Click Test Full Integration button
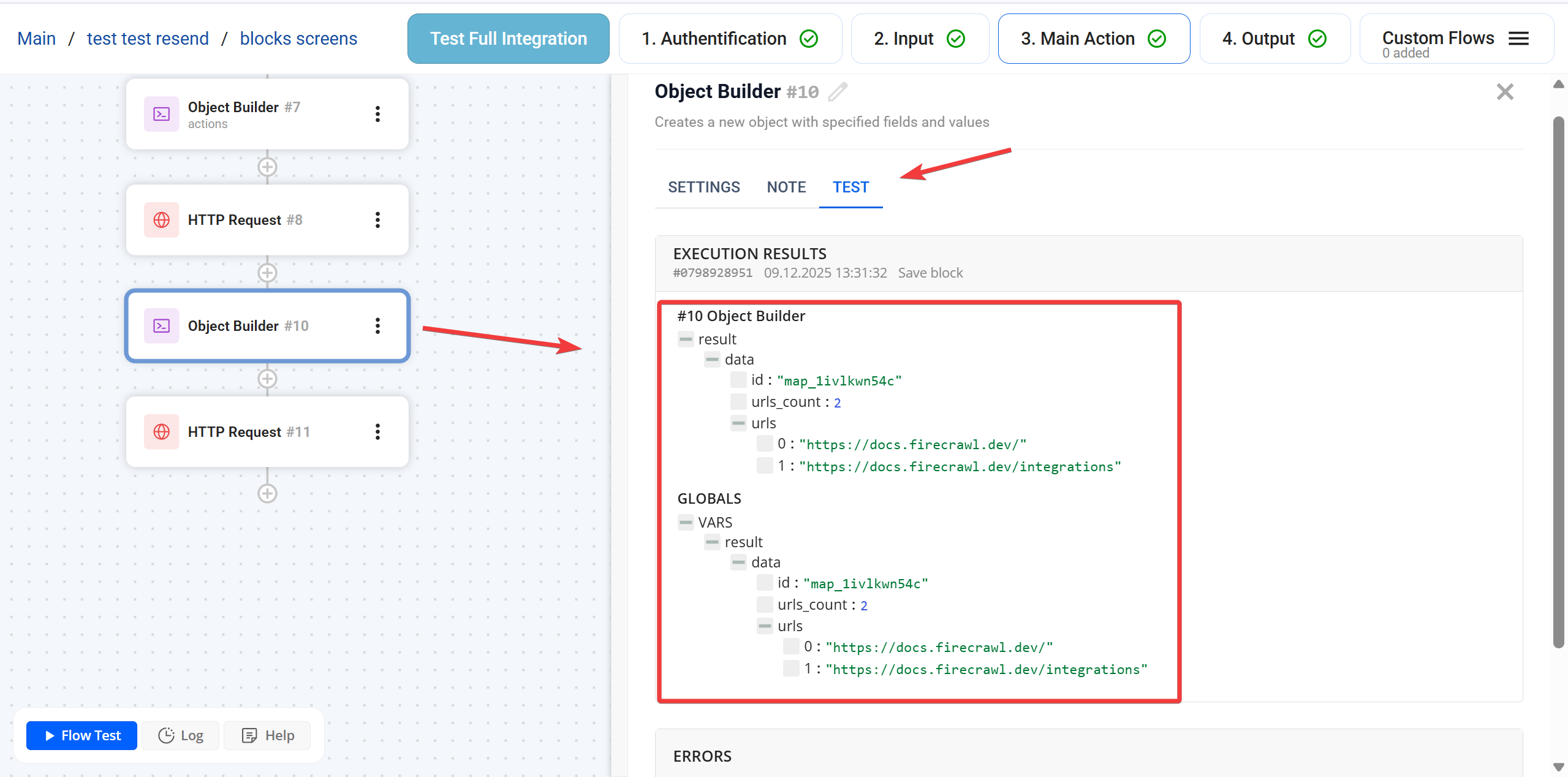The image size is (1568, 777). (508, 39)
